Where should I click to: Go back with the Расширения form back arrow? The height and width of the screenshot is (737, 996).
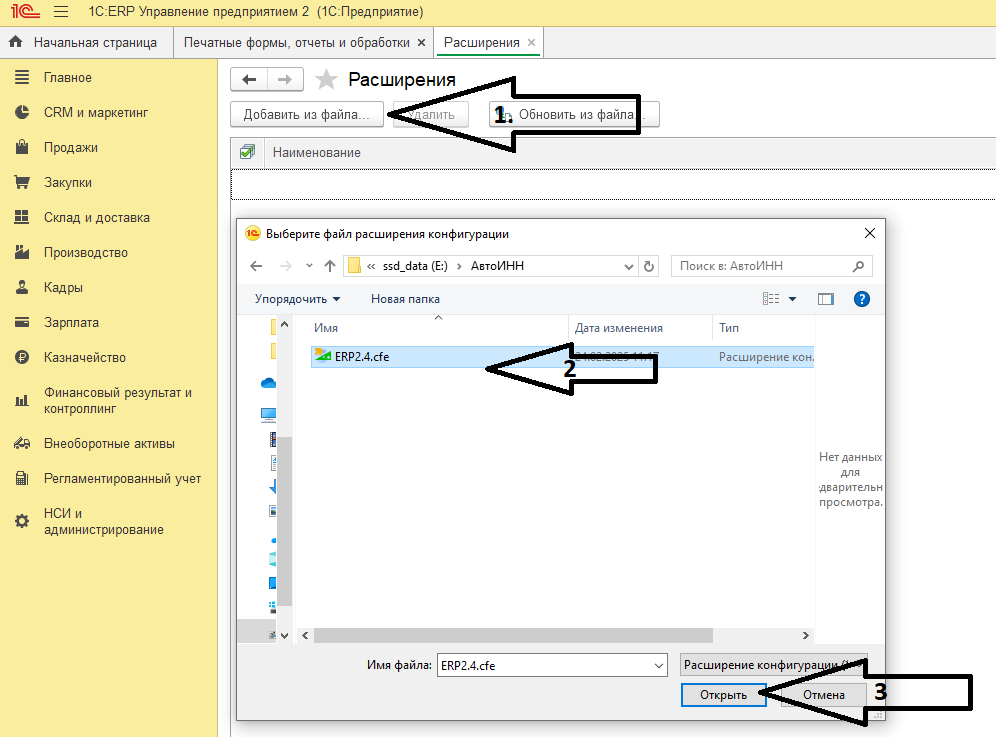coord(249,79)
